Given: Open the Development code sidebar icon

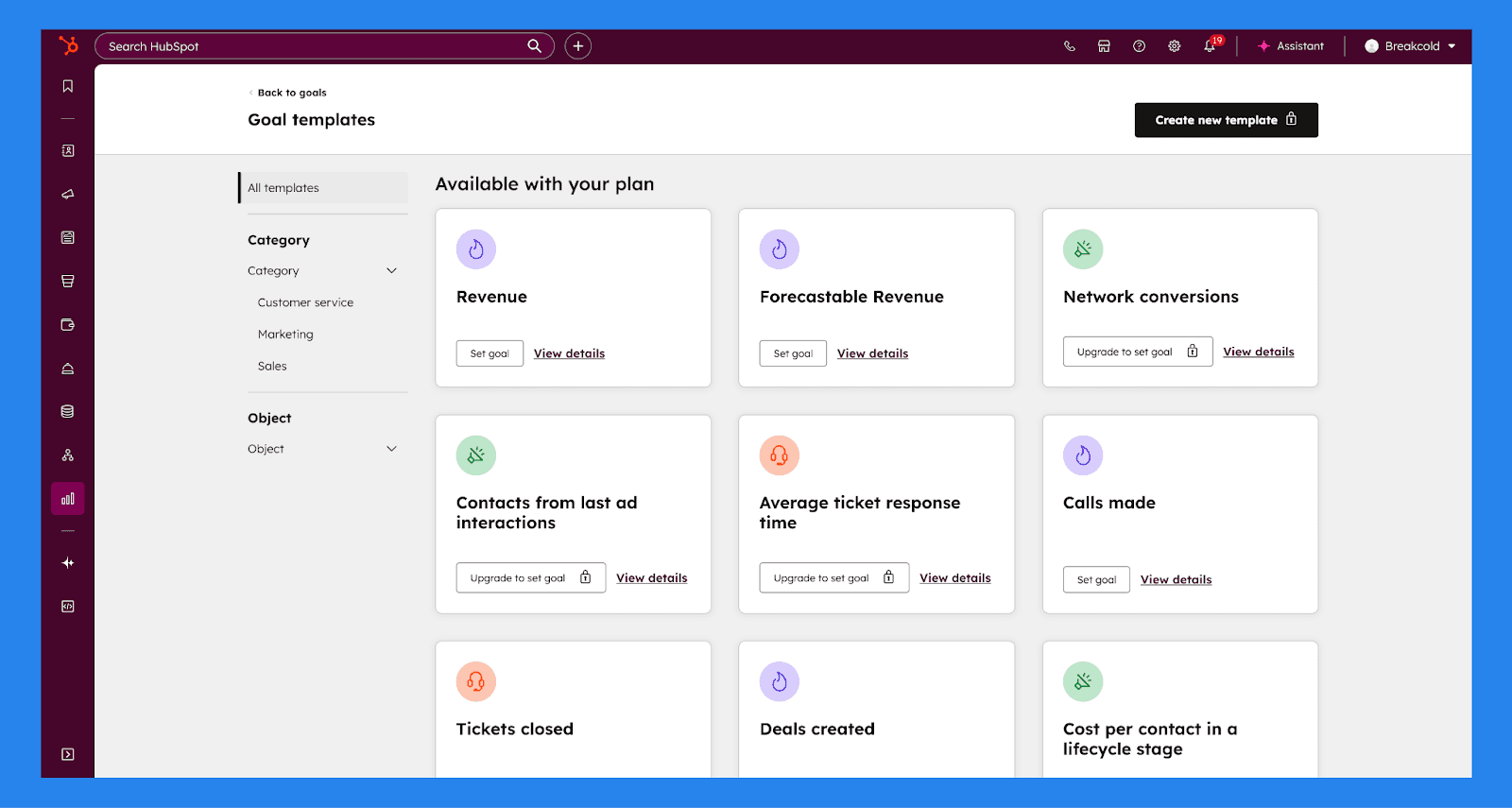Looking at the screenshot, I should (x=68, y=606).
